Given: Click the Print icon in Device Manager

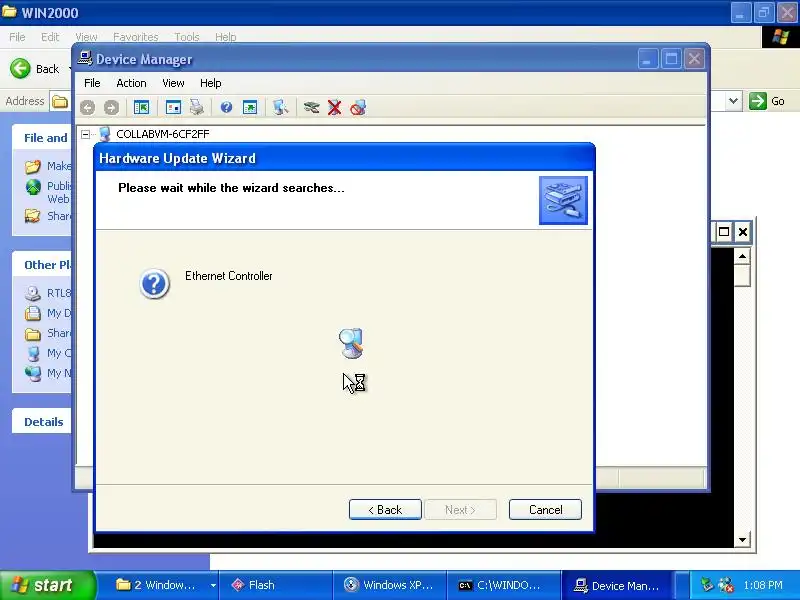Looking at the screenshot, I should click(x=197, y=108).
